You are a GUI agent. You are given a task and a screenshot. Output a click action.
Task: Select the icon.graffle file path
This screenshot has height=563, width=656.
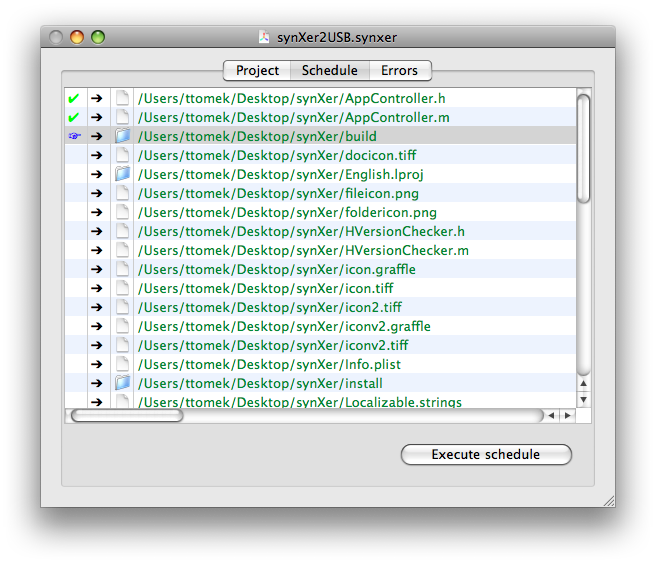(x=276, y=269)
